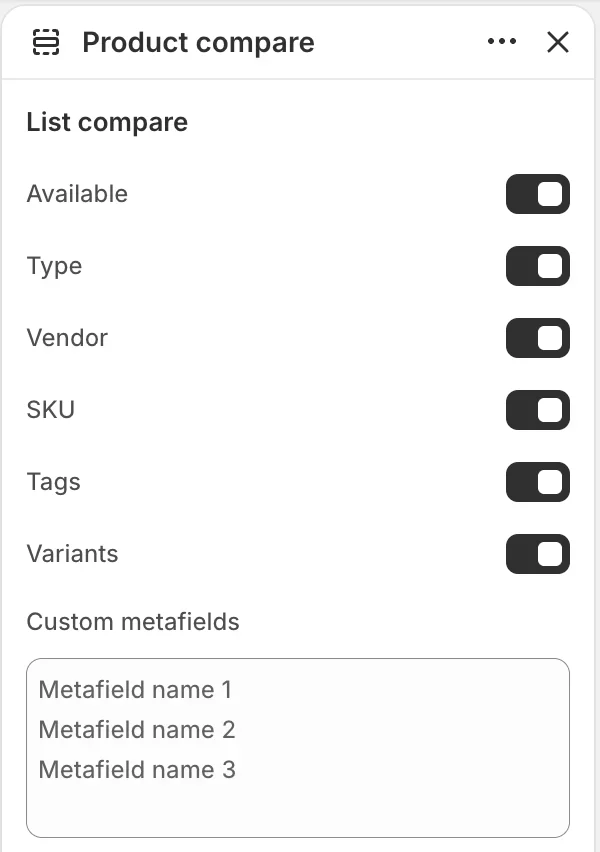Open the three-dot more actions menu
The image size is (600, 852).
502,42
